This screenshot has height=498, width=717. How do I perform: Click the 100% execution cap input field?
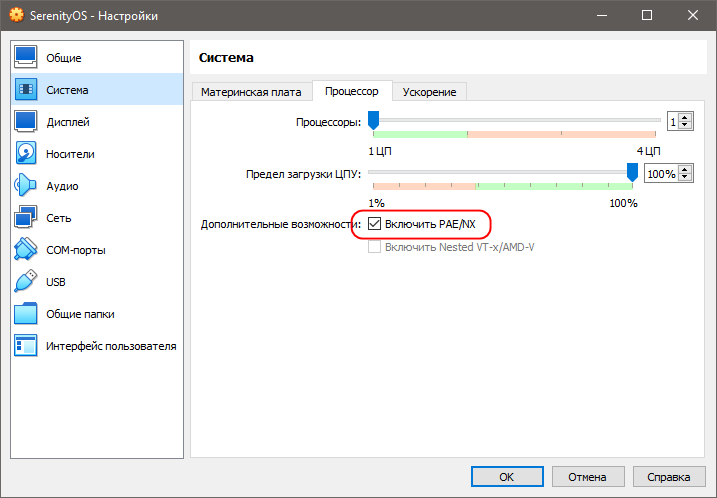click(662, 174)
